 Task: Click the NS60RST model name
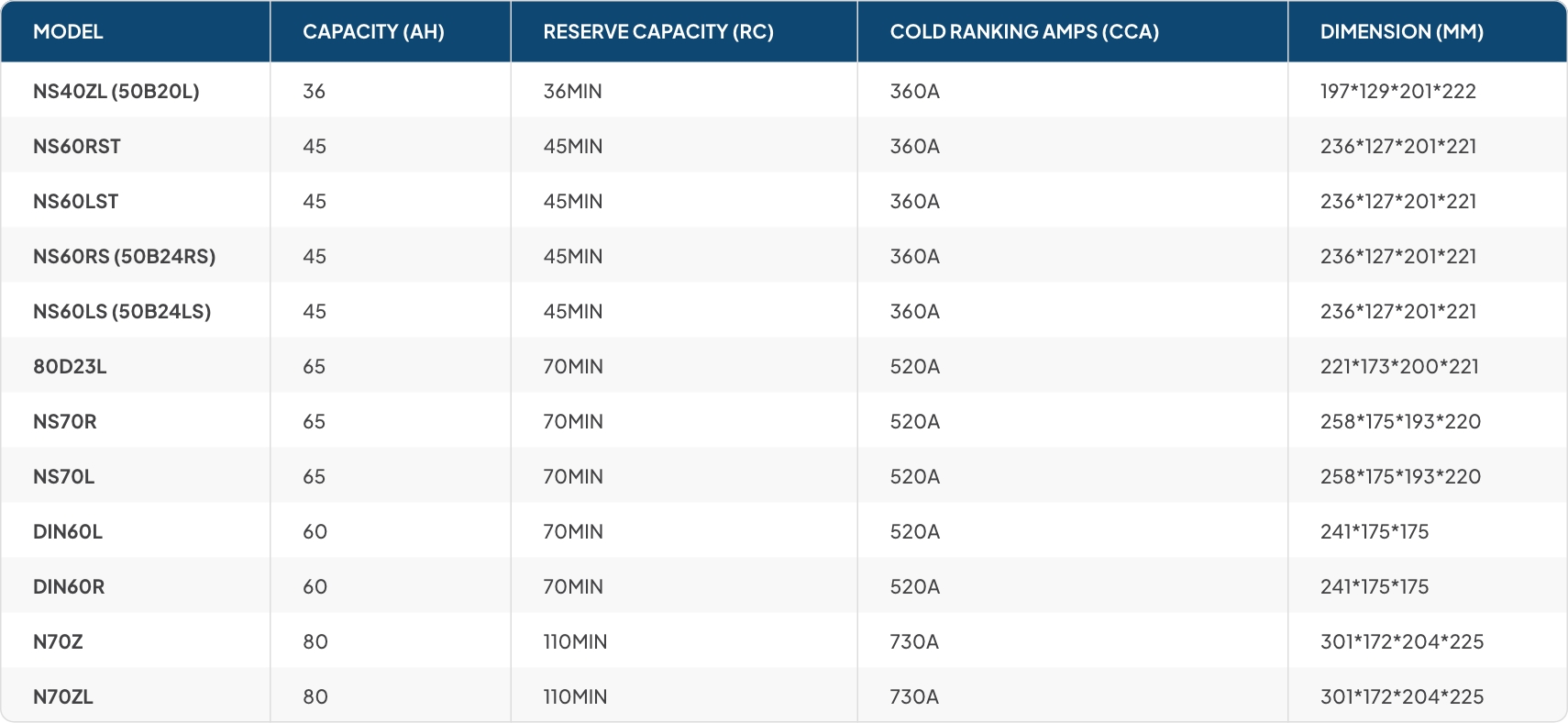(77, 146)
